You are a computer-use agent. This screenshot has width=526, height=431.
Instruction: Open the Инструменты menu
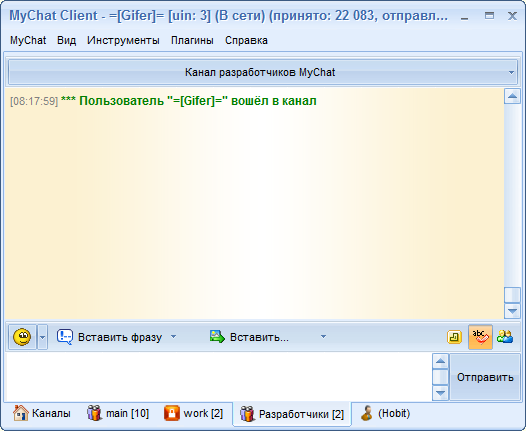[123, 40]
